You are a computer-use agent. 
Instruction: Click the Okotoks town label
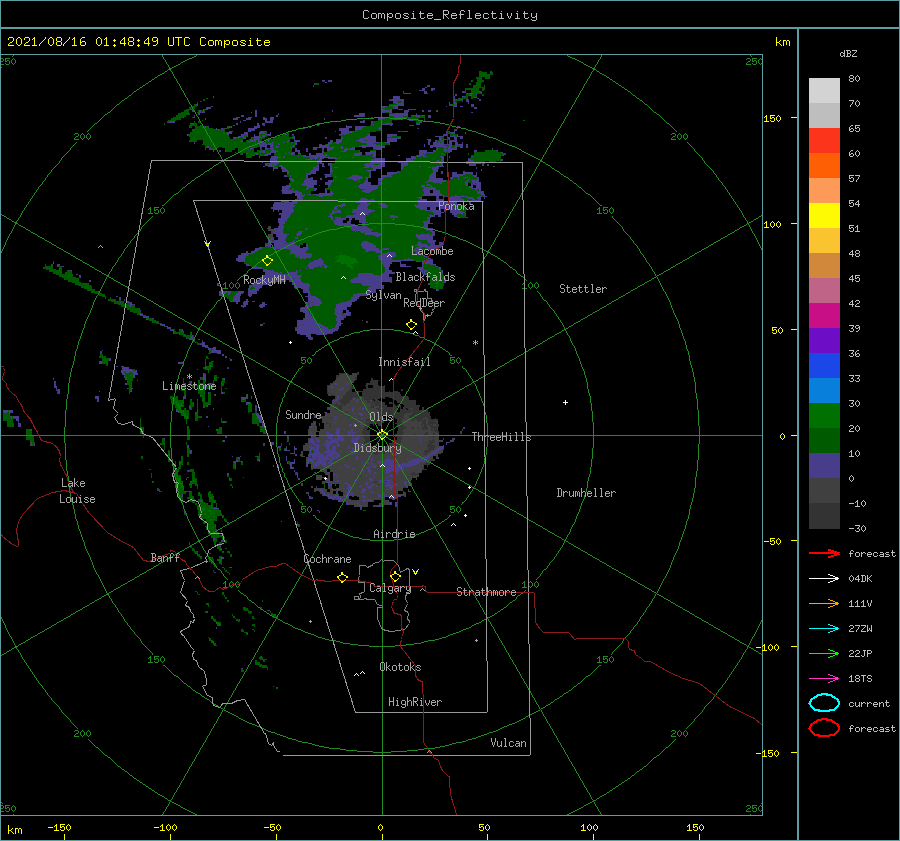pyautogui.click(x=400, y=667)
